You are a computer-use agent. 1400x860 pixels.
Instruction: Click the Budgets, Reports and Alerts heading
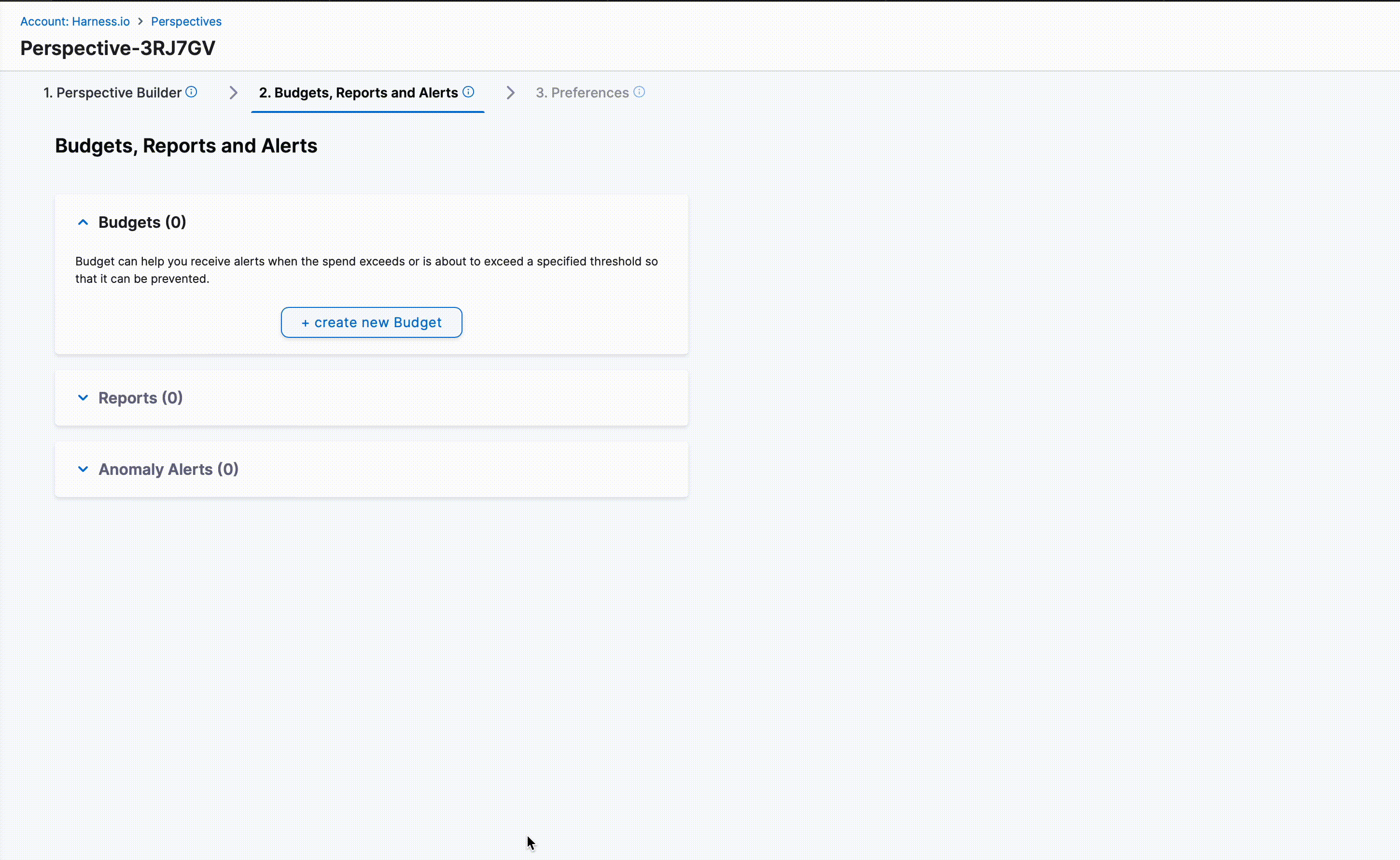[x=186, y=146]
